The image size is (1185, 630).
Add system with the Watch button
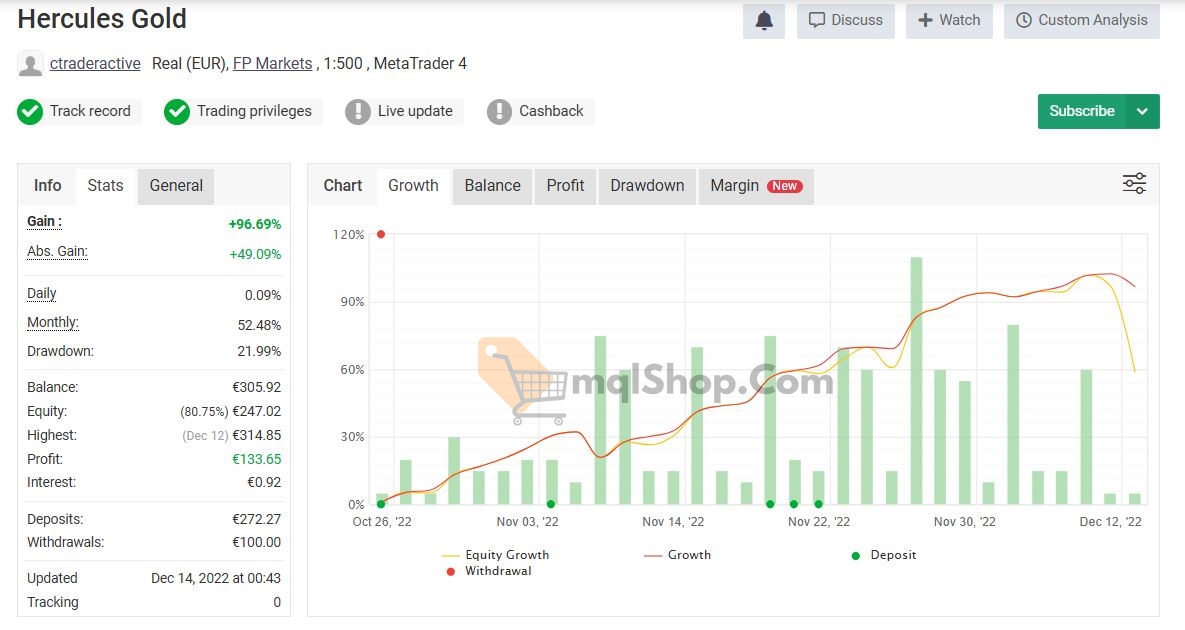point(949,20)
